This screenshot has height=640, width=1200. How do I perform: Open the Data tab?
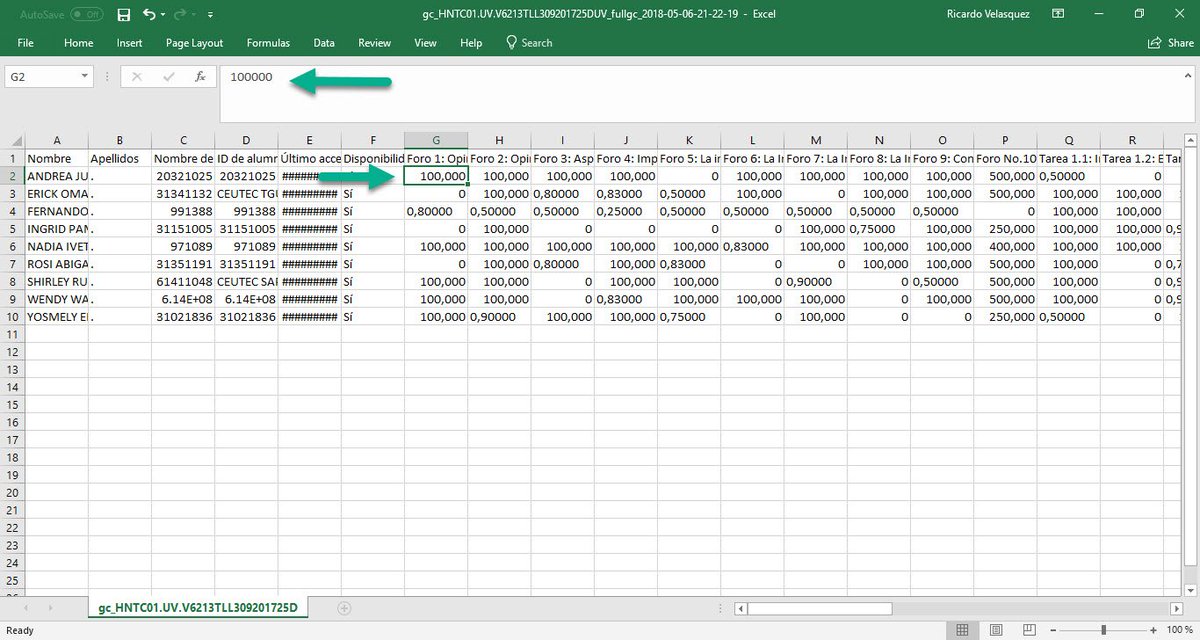pyautogui.click(x=324, y=43)
